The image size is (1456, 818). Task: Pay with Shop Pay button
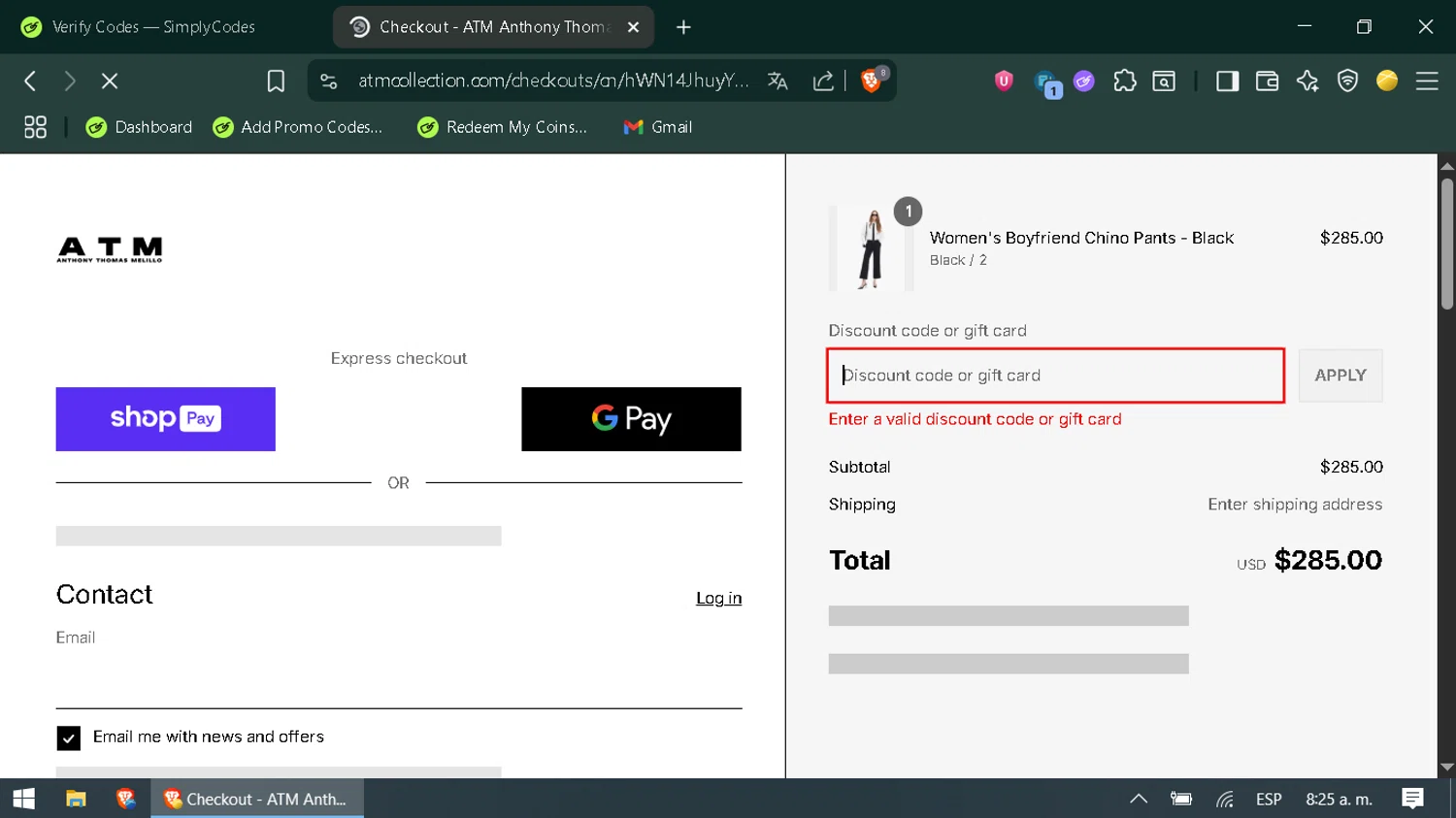166,419
